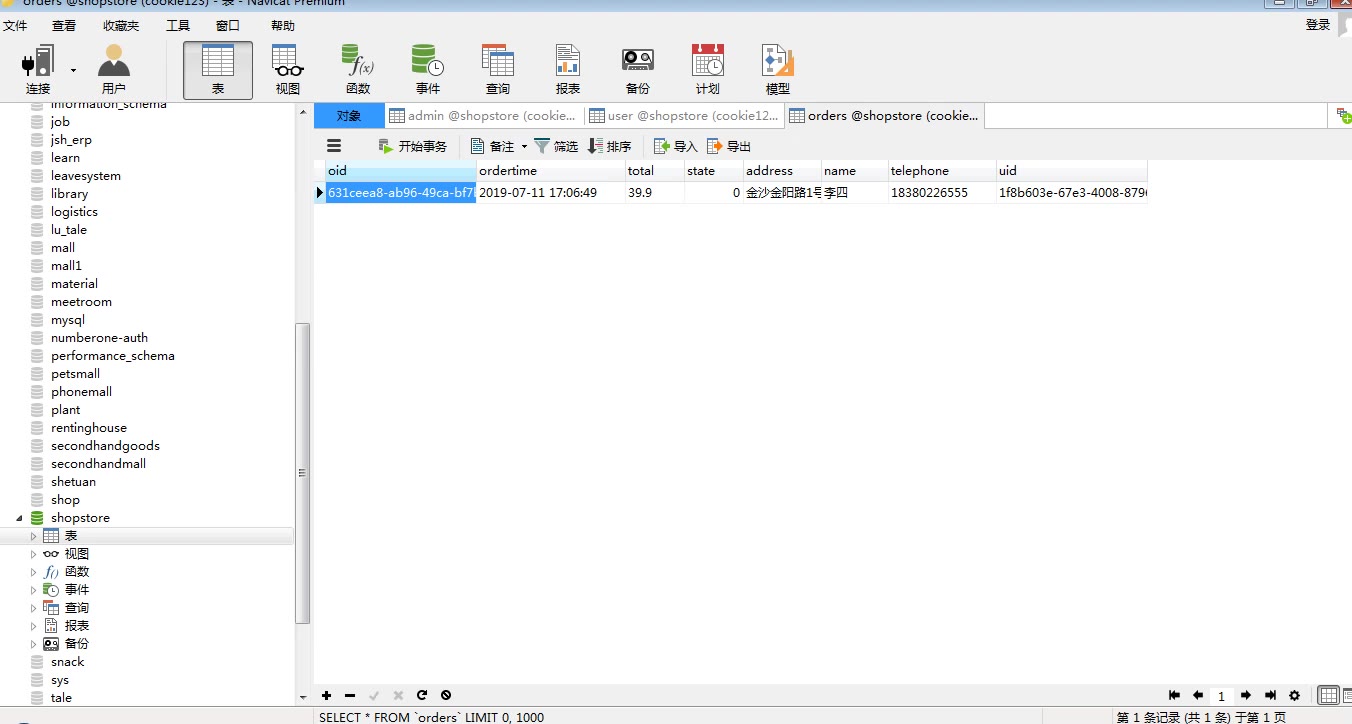Stop loading with the stop icon
Viewport: 1352px width, 724px height.
(x=446, y=695)
